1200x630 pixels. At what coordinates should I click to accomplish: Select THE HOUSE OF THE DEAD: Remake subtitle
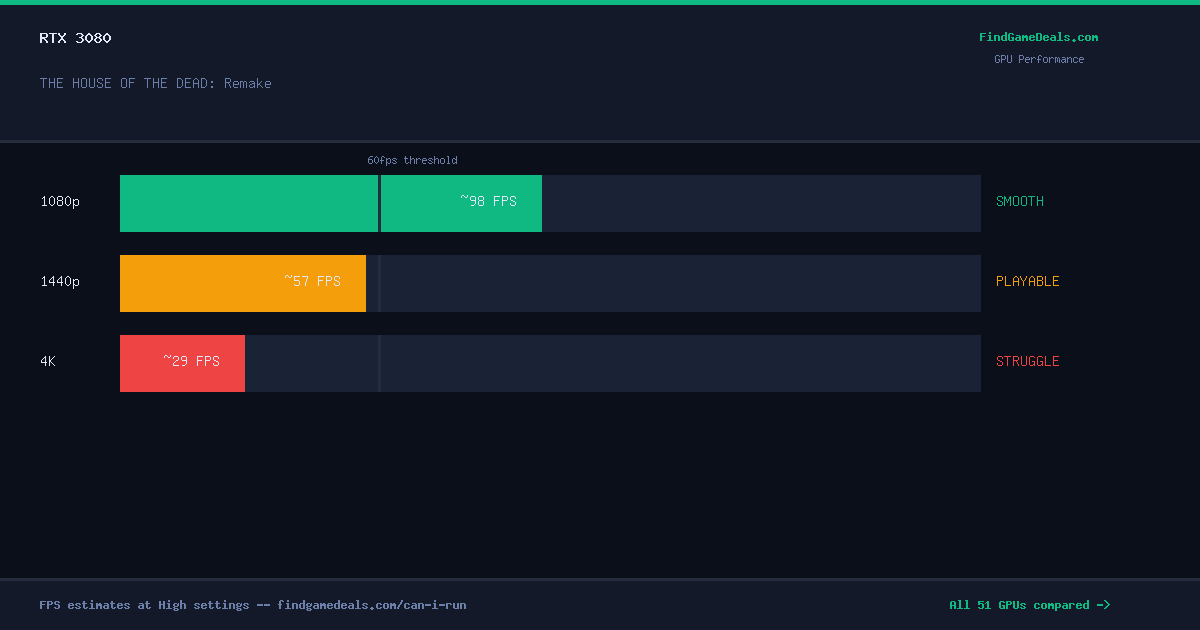coord(156,83)
